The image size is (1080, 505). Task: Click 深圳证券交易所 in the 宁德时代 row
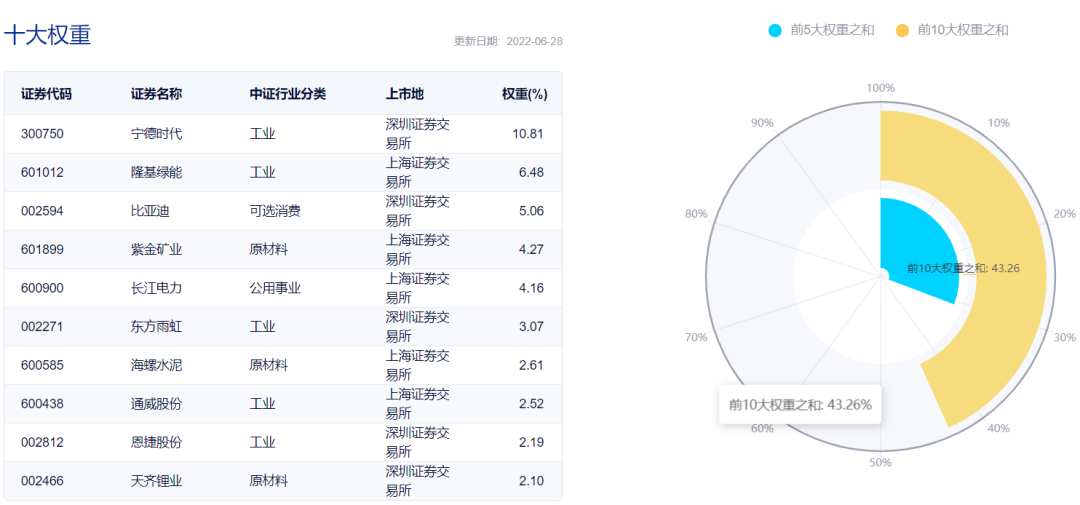click(417, 134)
